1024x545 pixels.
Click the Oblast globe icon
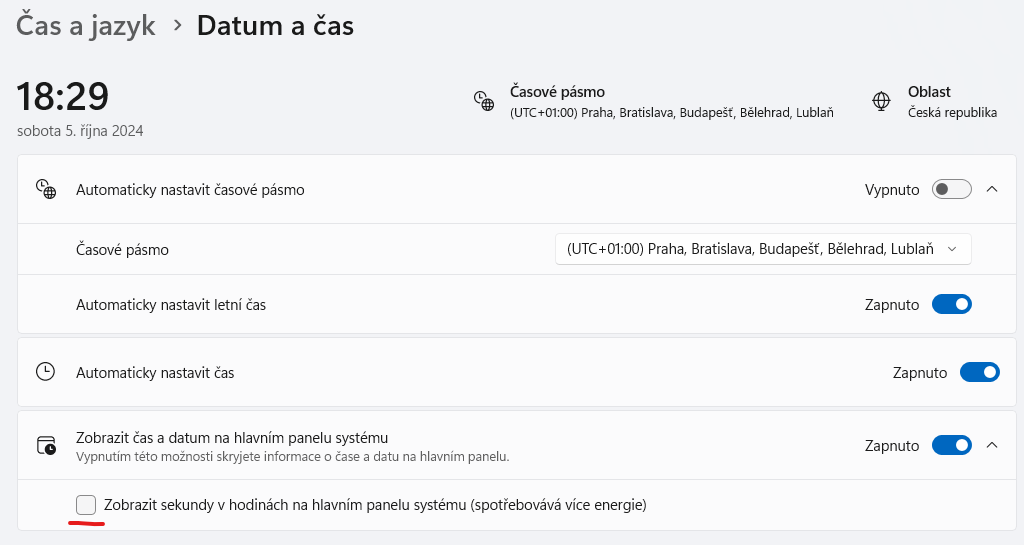[x=881, y=101]
